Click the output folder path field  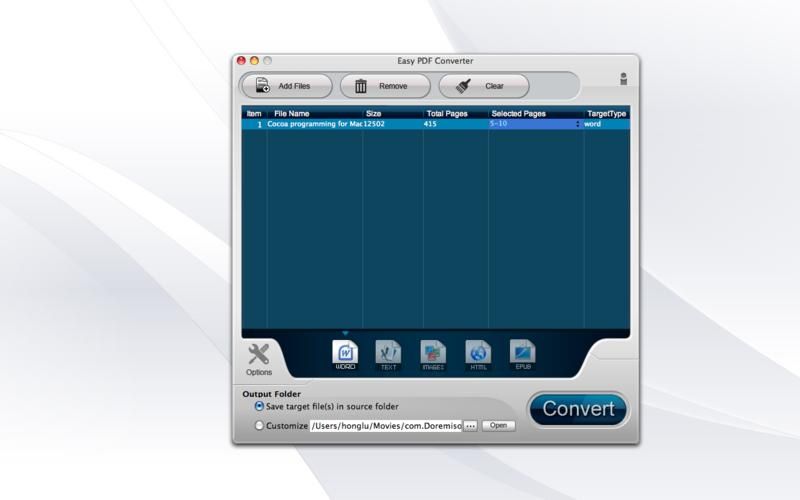click(386, 426)
